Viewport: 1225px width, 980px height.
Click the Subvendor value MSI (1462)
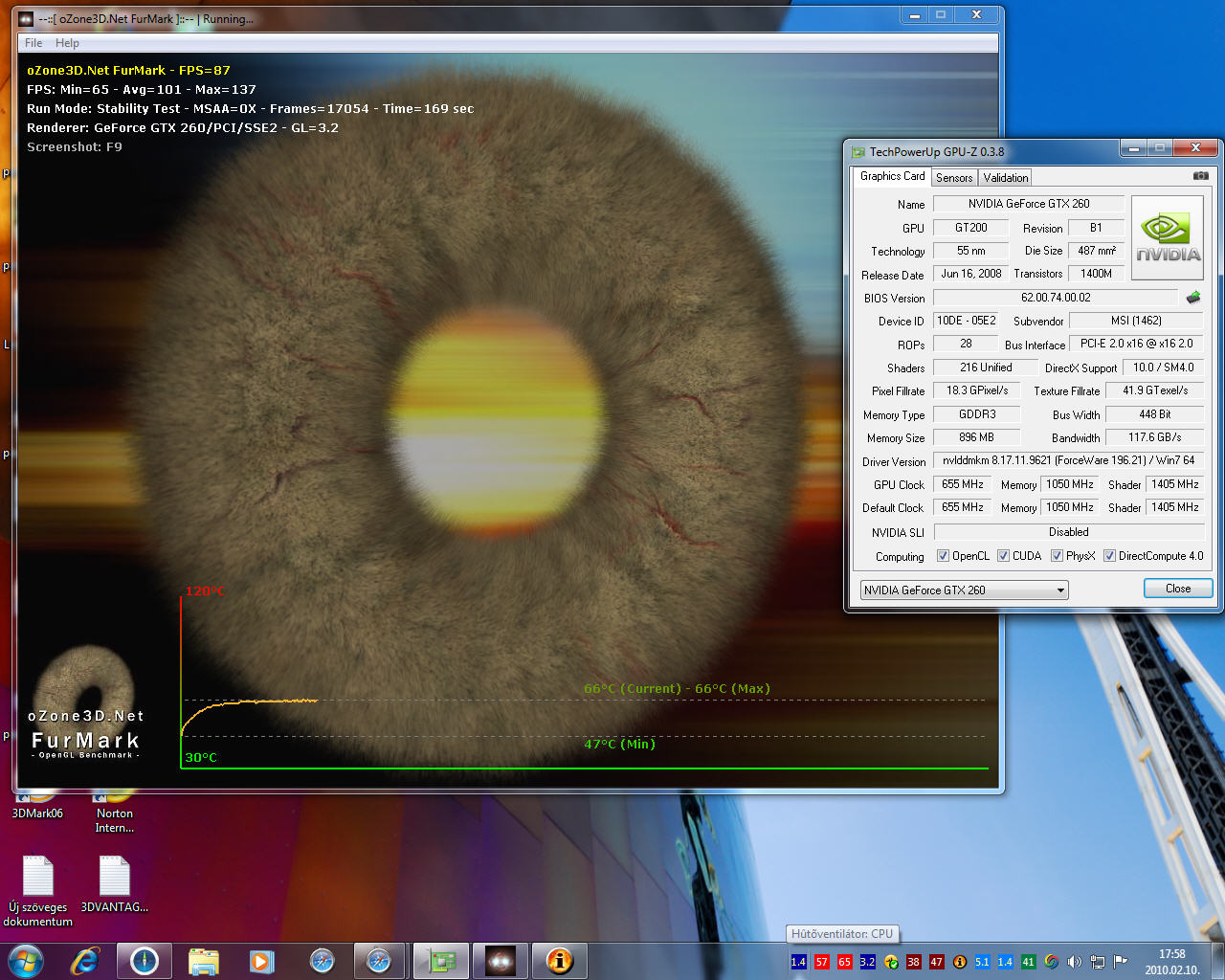(1135, 321)
